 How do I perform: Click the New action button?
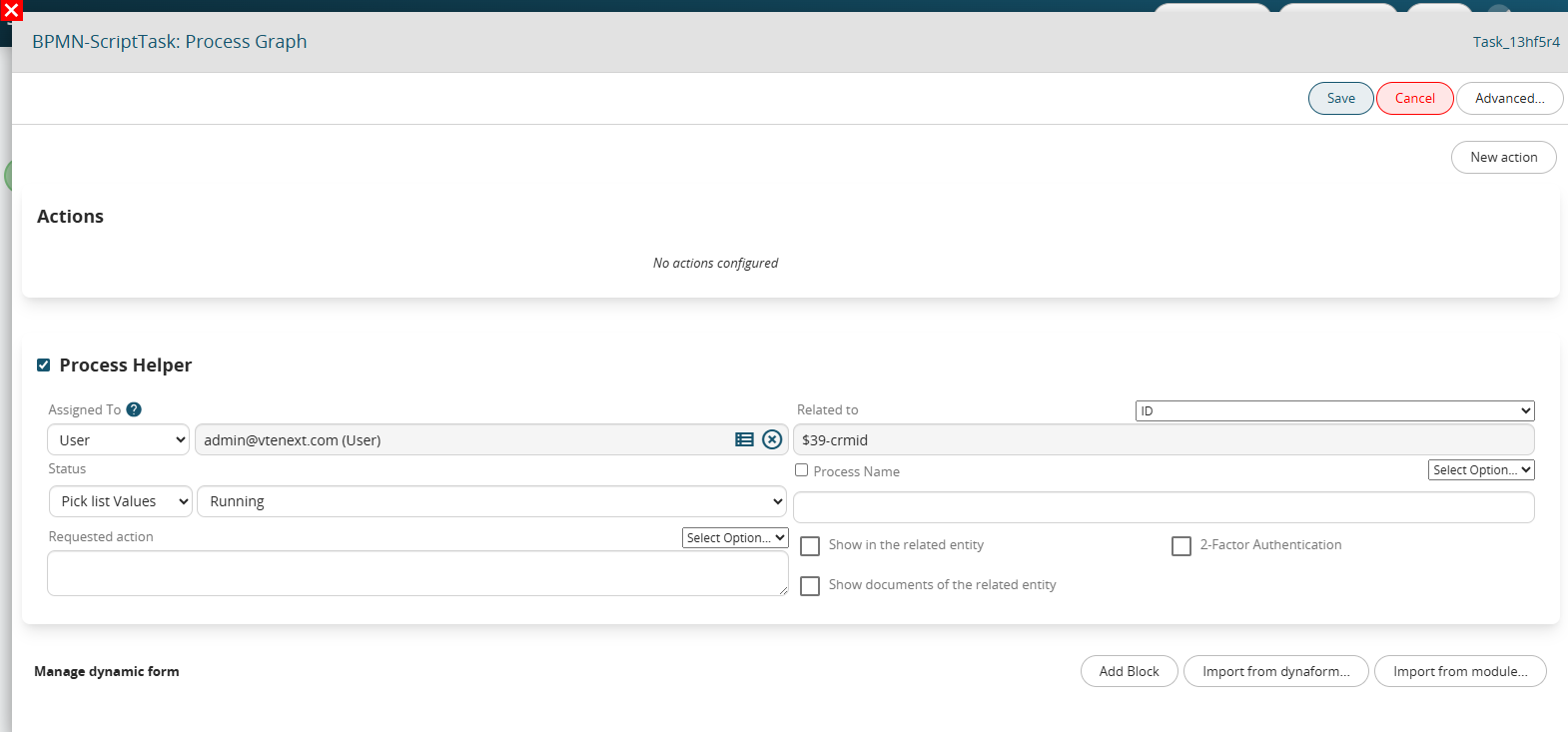click(1504, 157)
